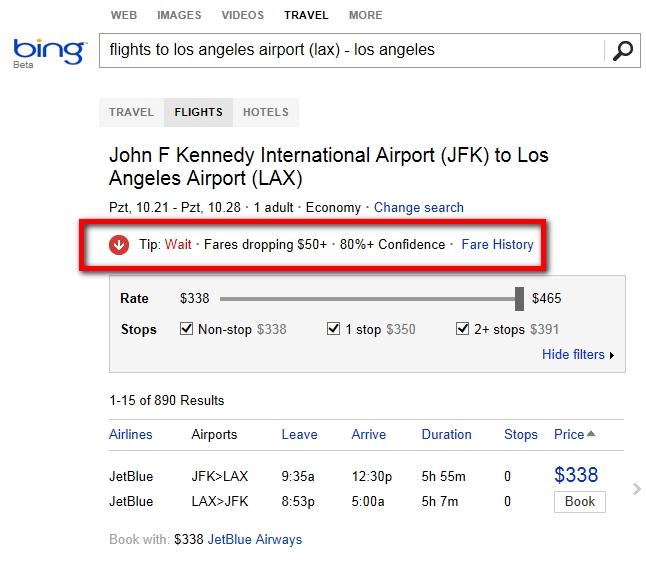Screen dimensions: 646x563
Task: Open the Travel tab
Action: pyautogui.click(x=131, y=112)
